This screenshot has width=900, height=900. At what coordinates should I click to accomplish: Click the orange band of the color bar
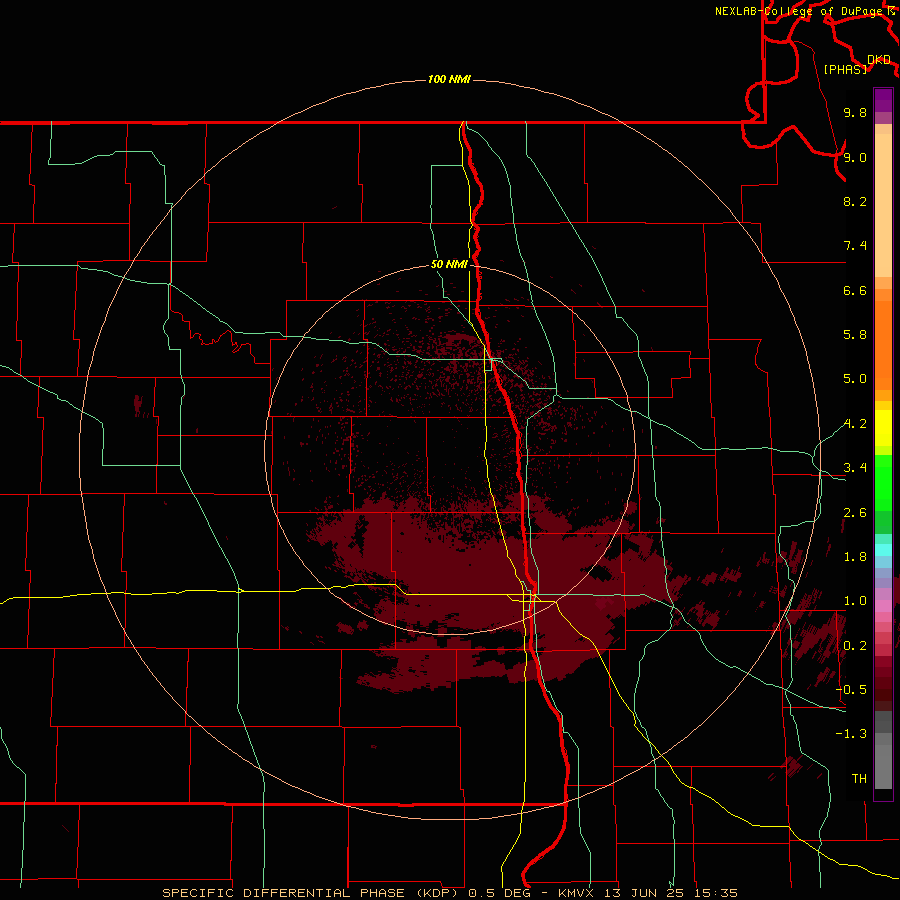pyautogui.click(x=883, y=346)
